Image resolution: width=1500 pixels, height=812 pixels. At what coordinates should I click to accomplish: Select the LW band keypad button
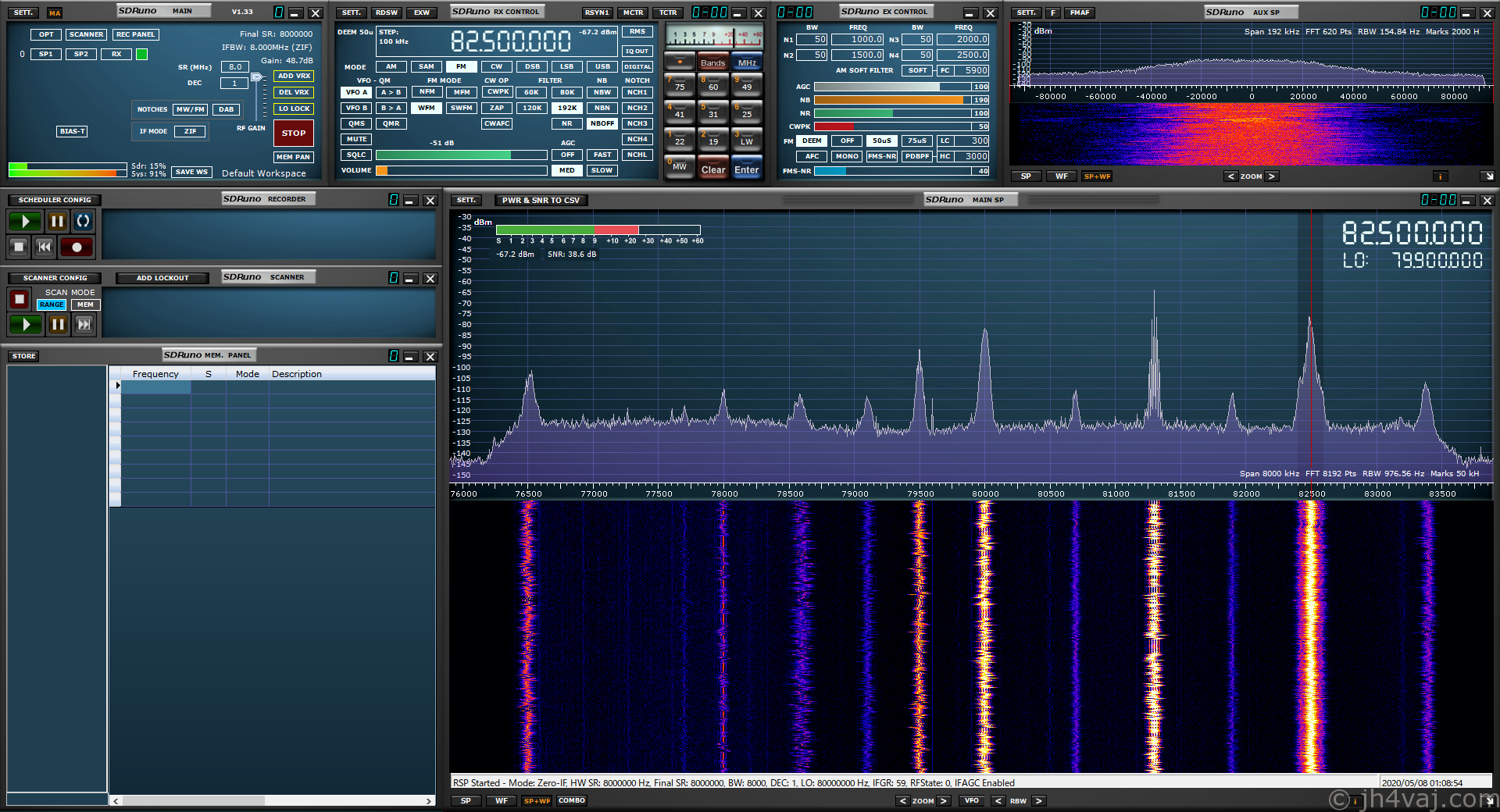746,139
